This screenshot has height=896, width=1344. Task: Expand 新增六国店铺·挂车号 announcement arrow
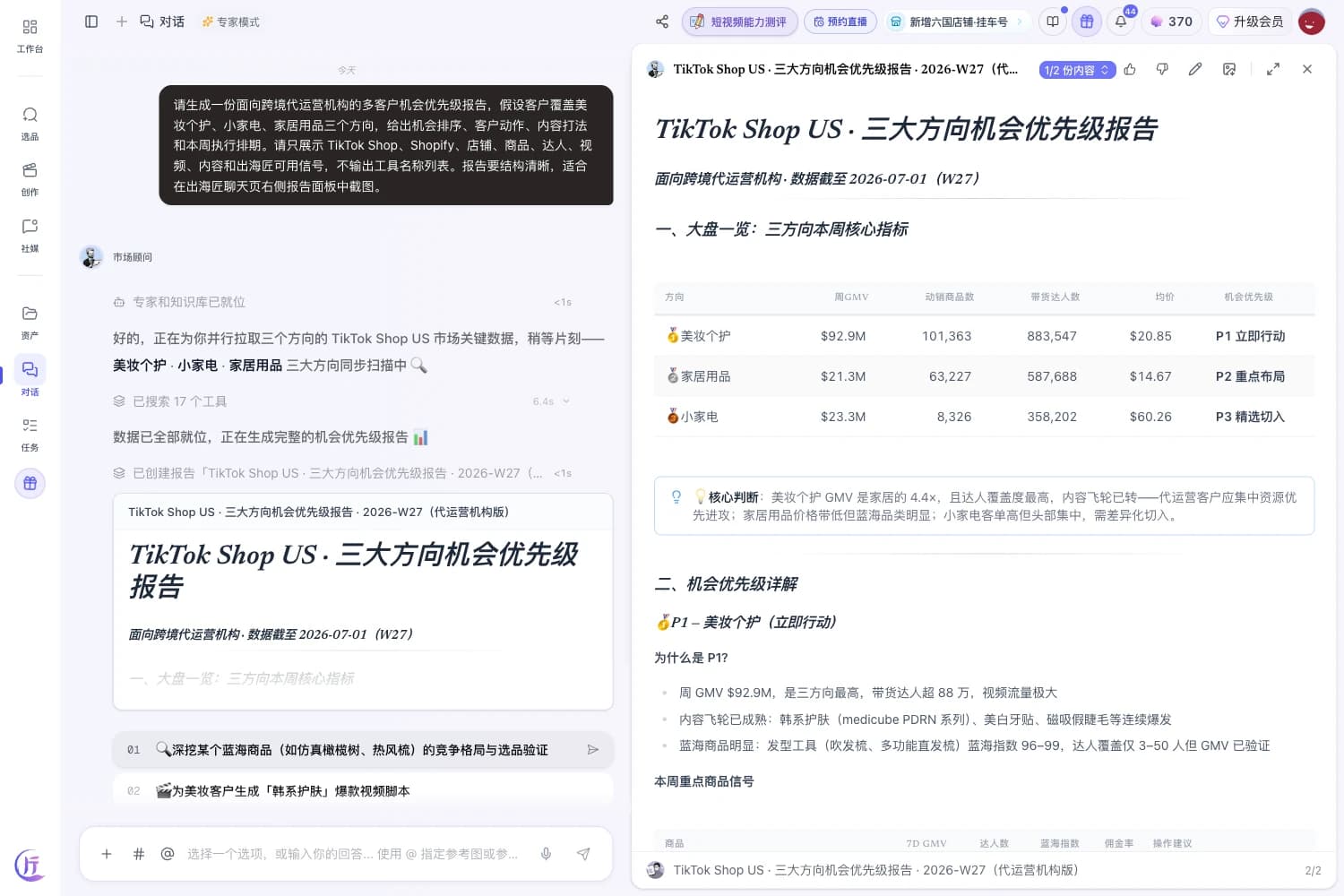(1019, 22)
